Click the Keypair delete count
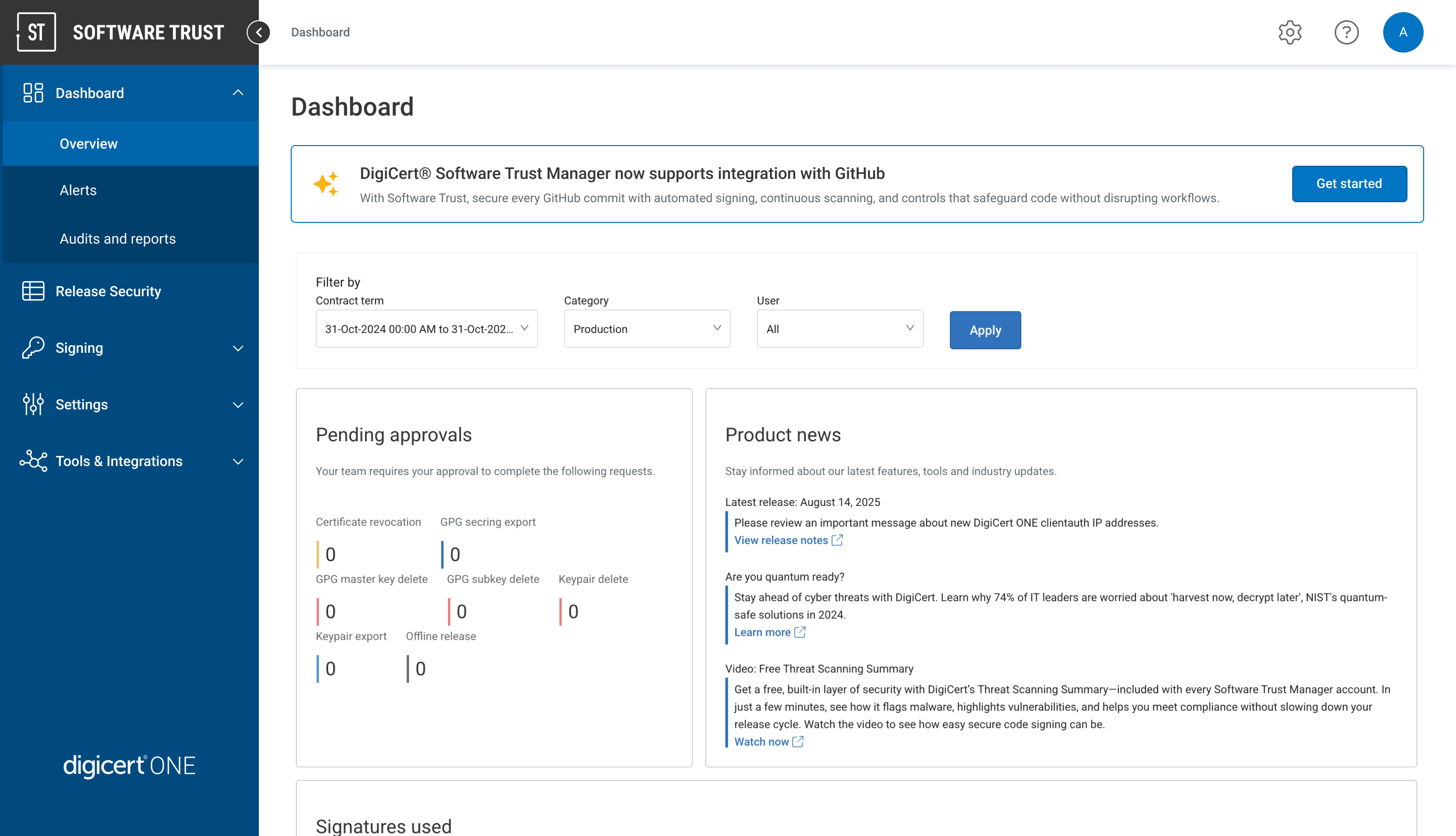The height and width of the screenshot is (836, 1456). click(x=573, y=612)
